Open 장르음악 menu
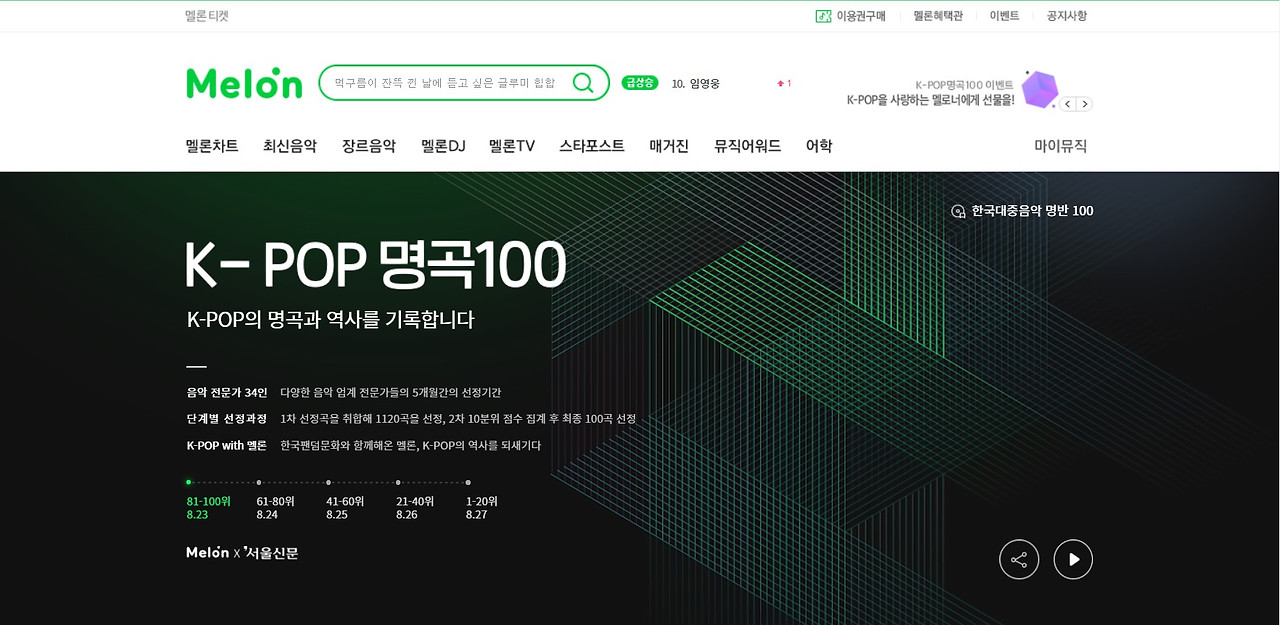1280x625 pixels. click(369, 146)
